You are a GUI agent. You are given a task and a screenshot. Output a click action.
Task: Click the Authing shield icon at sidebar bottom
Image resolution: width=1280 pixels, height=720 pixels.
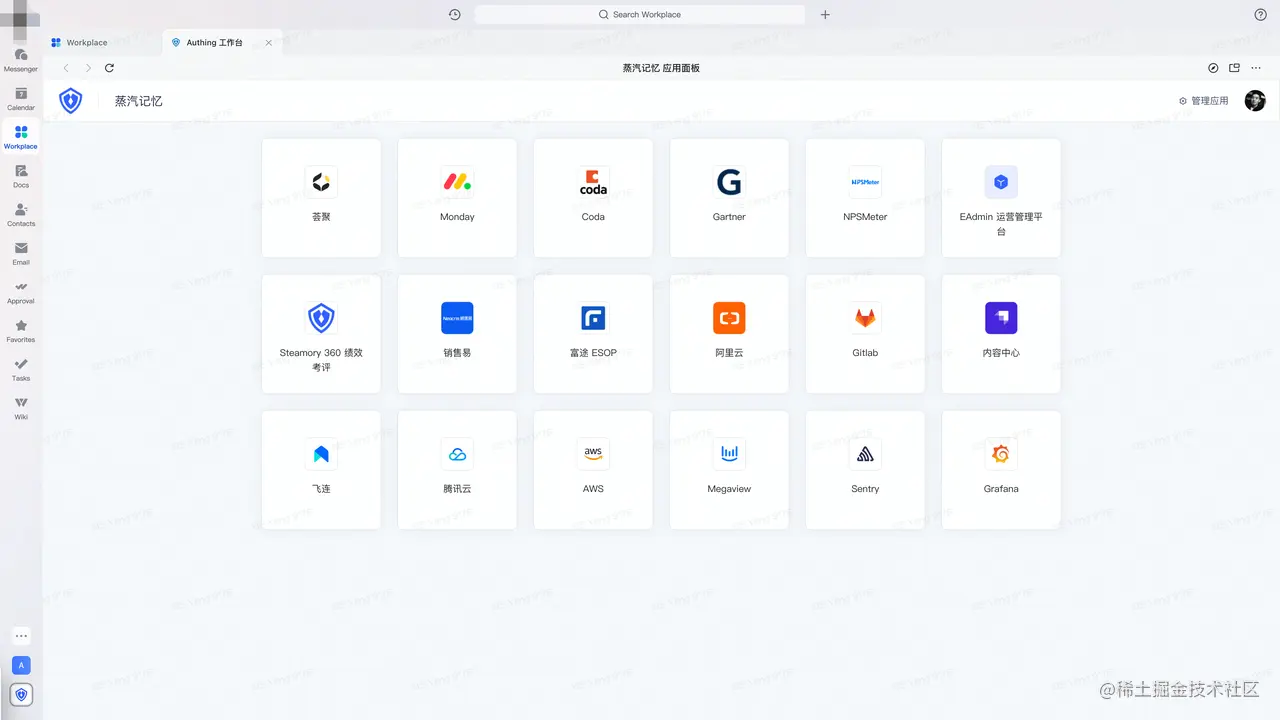(x=21, y=694)
